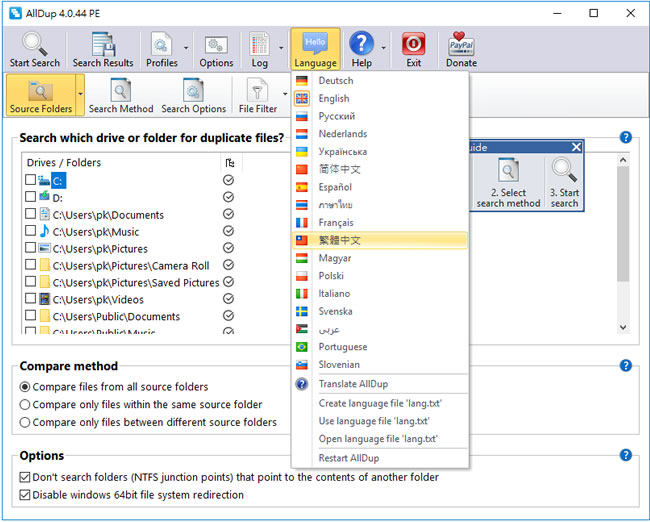Choose Español from the language menu
This screenshot has height=522, width=650.
coord(380,187)
